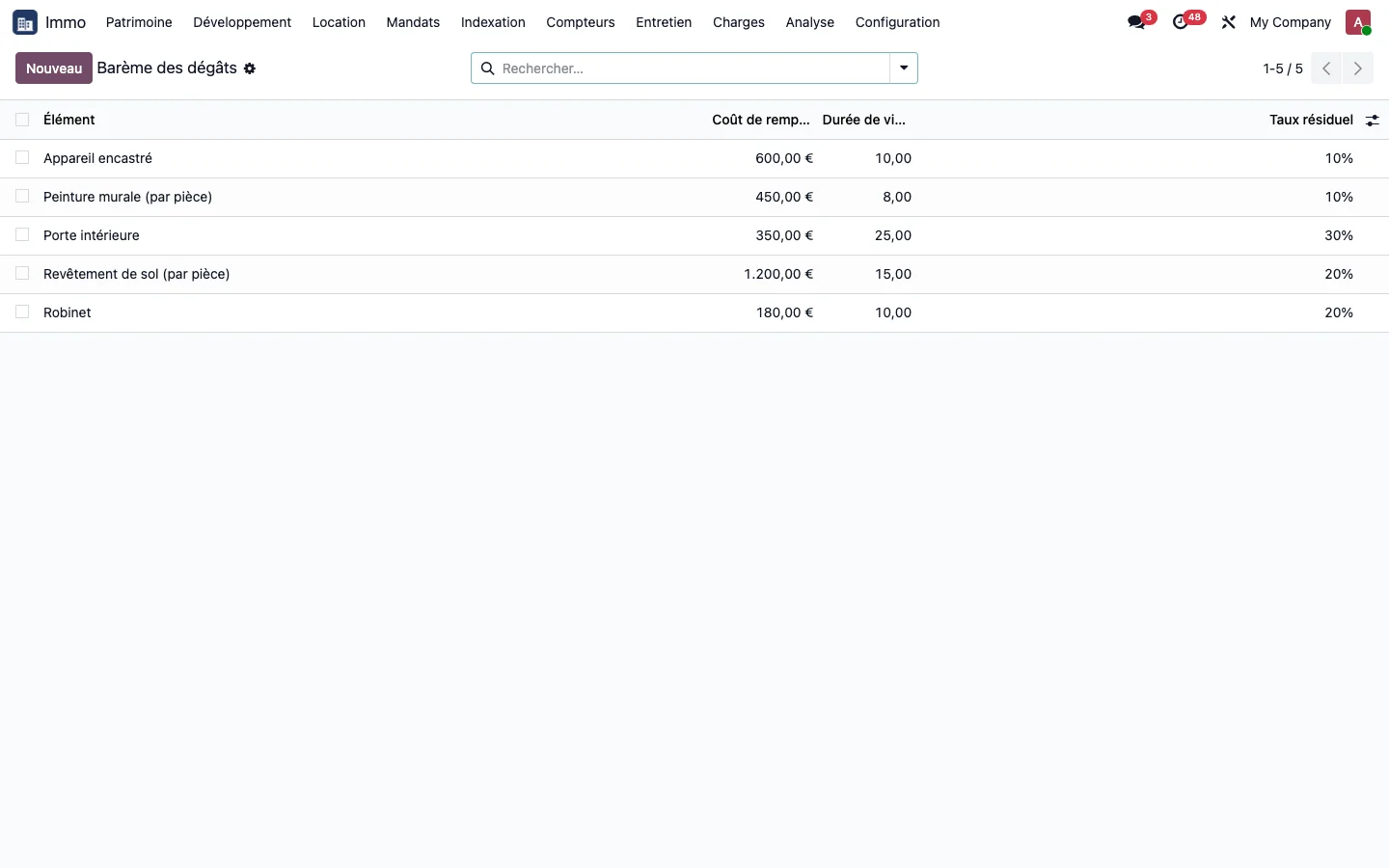Check the Porte intérieure row checkbox
This screenshot has width=1389, height=868.
point(22,235)
